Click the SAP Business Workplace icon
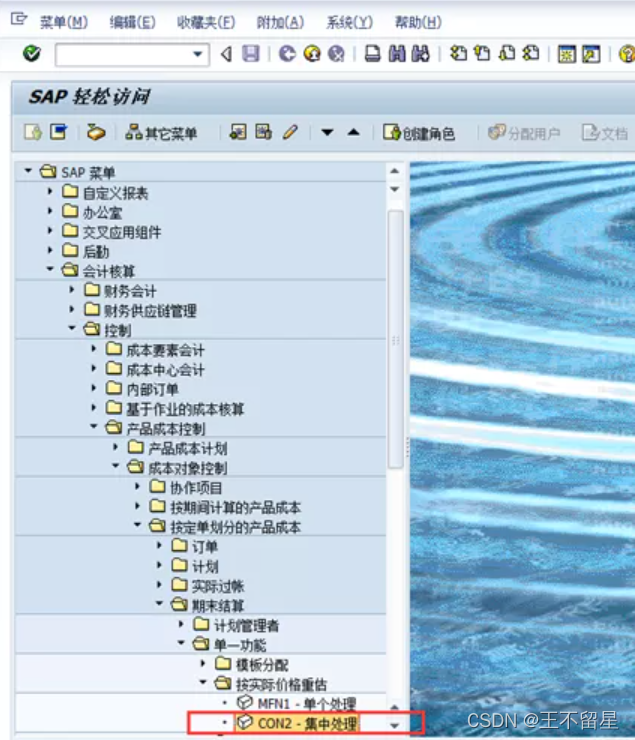 pos(96,132)
